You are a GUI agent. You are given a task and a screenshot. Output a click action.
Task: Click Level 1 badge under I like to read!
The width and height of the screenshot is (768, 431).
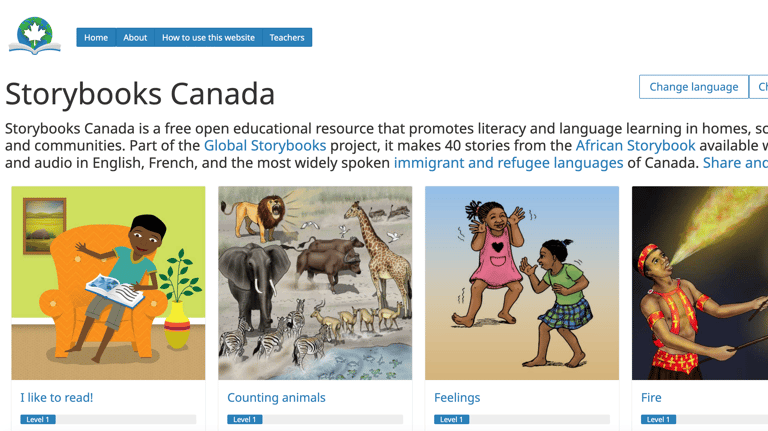38,420
